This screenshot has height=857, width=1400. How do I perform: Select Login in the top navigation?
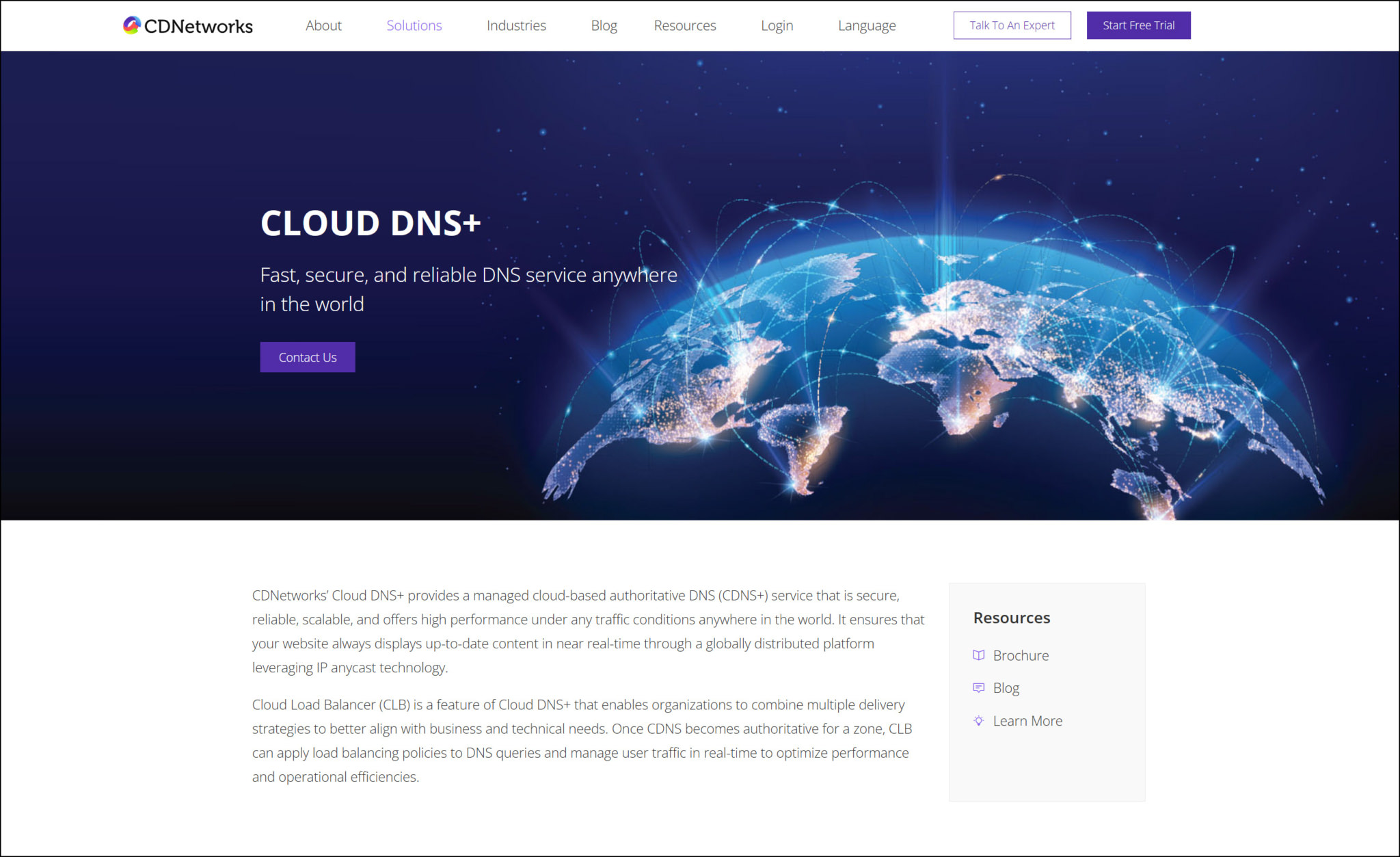tap(777, 25)
